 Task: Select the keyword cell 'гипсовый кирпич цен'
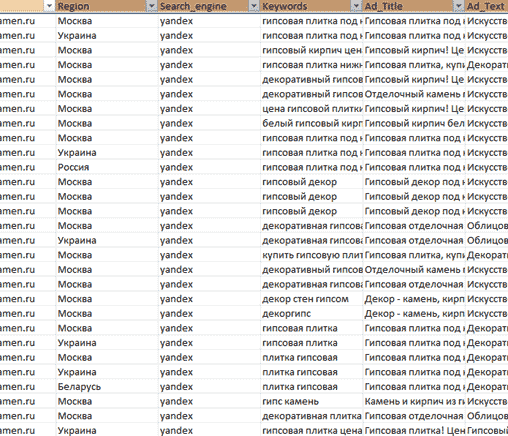311,50
